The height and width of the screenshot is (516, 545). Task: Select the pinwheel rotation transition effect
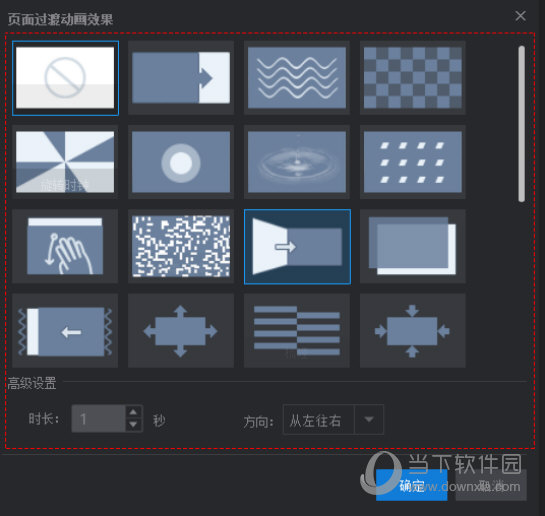[65, 162]
